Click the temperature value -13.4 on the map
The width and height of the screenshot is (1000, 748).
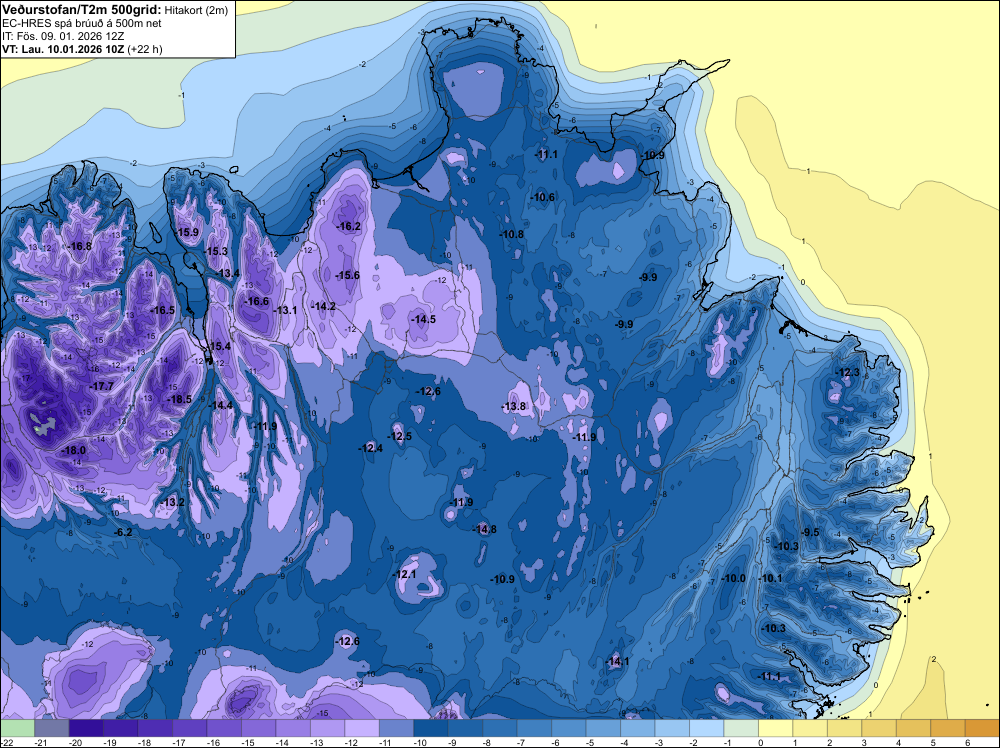click(x=228, y=274)
